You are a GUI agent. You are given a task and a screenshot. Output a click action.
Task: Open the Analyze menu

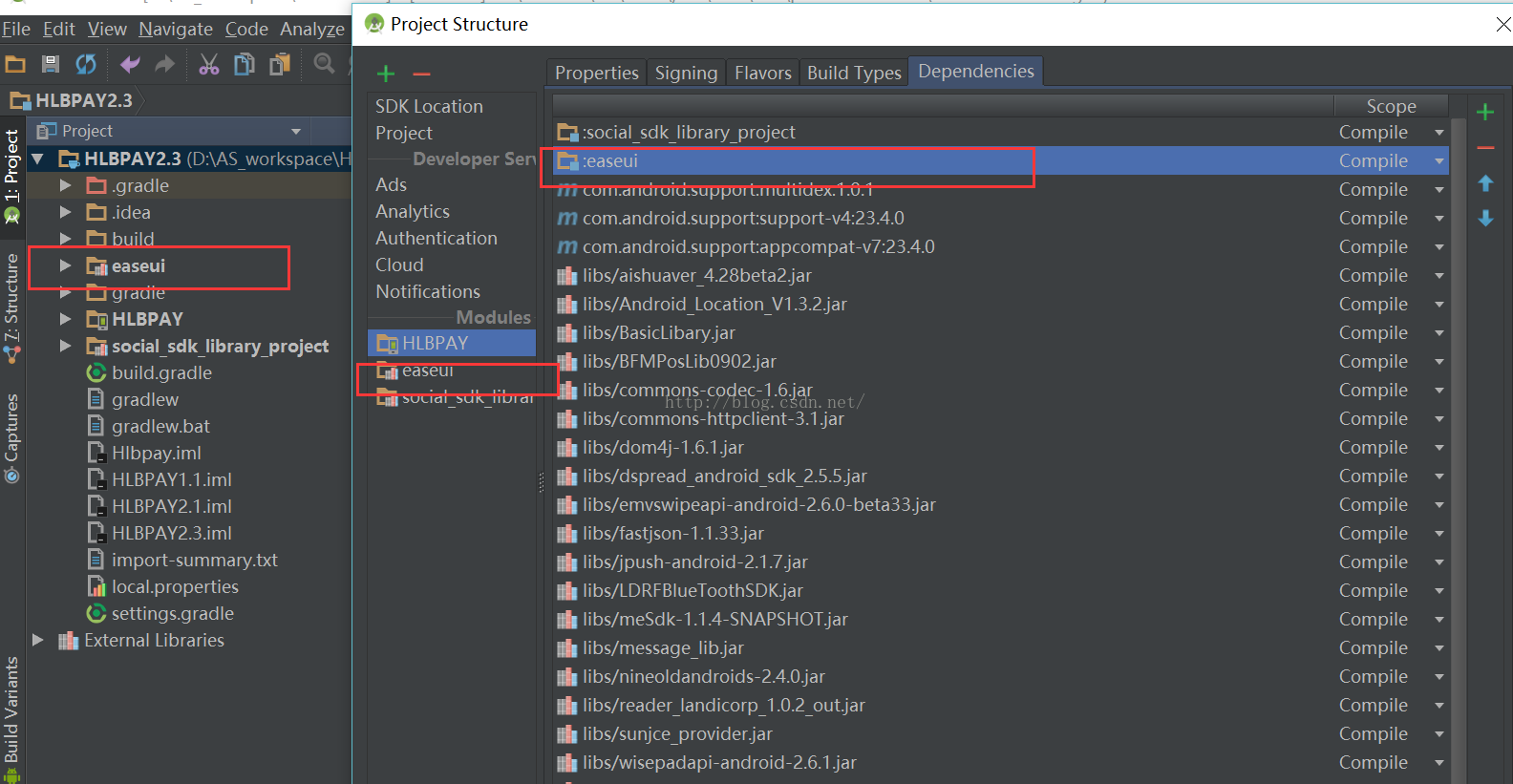tap(312, 30)
